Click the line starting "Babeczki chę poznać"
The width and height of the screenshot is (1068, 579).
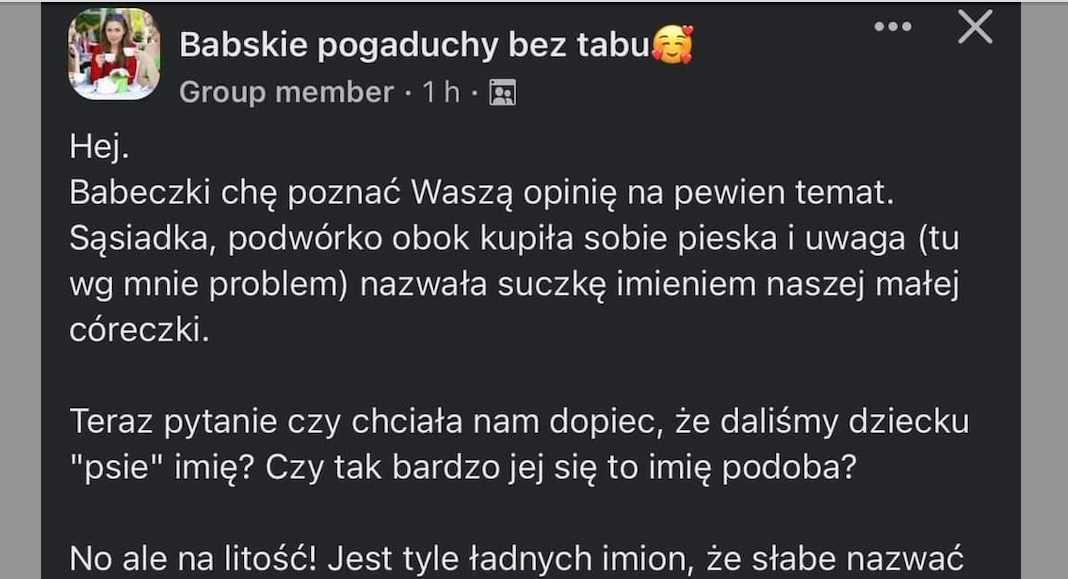tap(480, 193)
